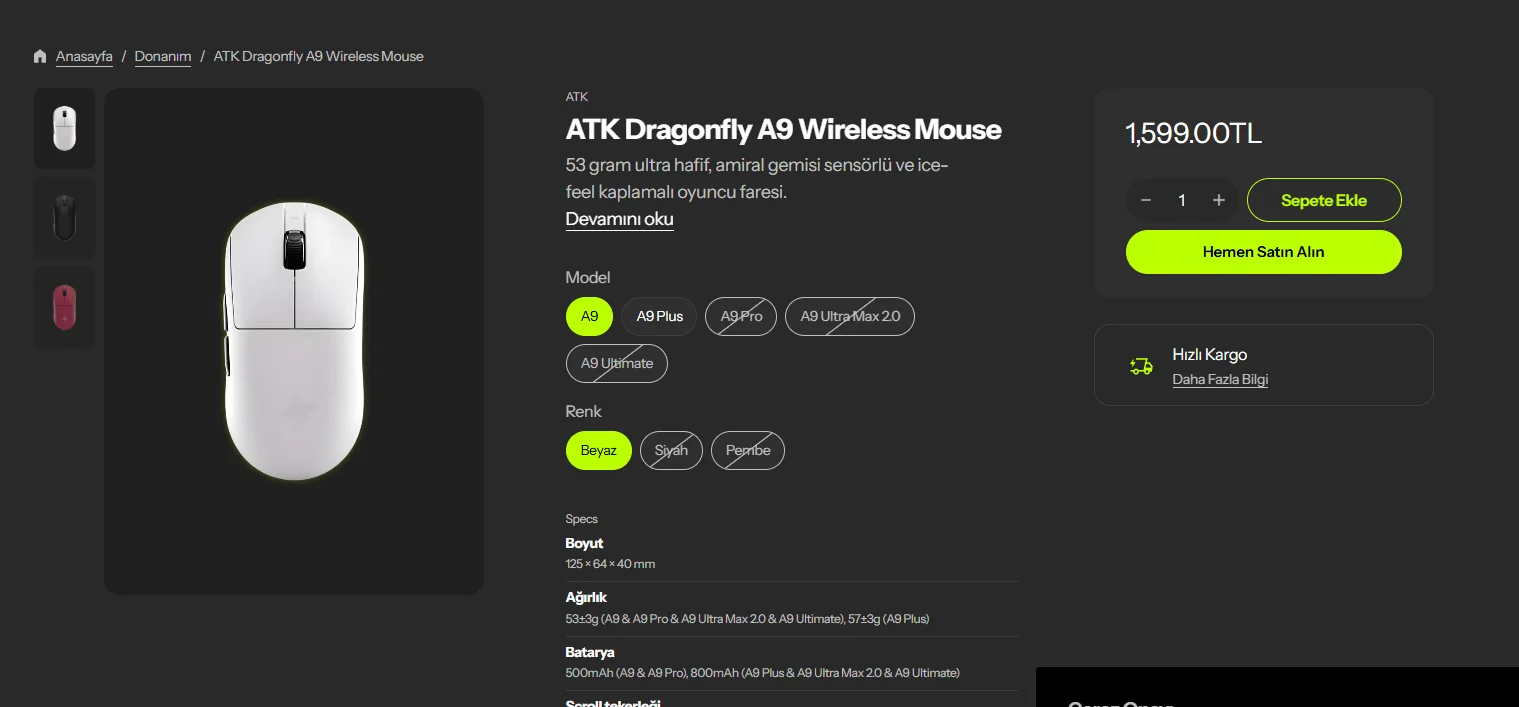Decrease quantity with the minus icon
Image resolution: width=1519 pixels, height=707 pixels.
[1146, 200]
